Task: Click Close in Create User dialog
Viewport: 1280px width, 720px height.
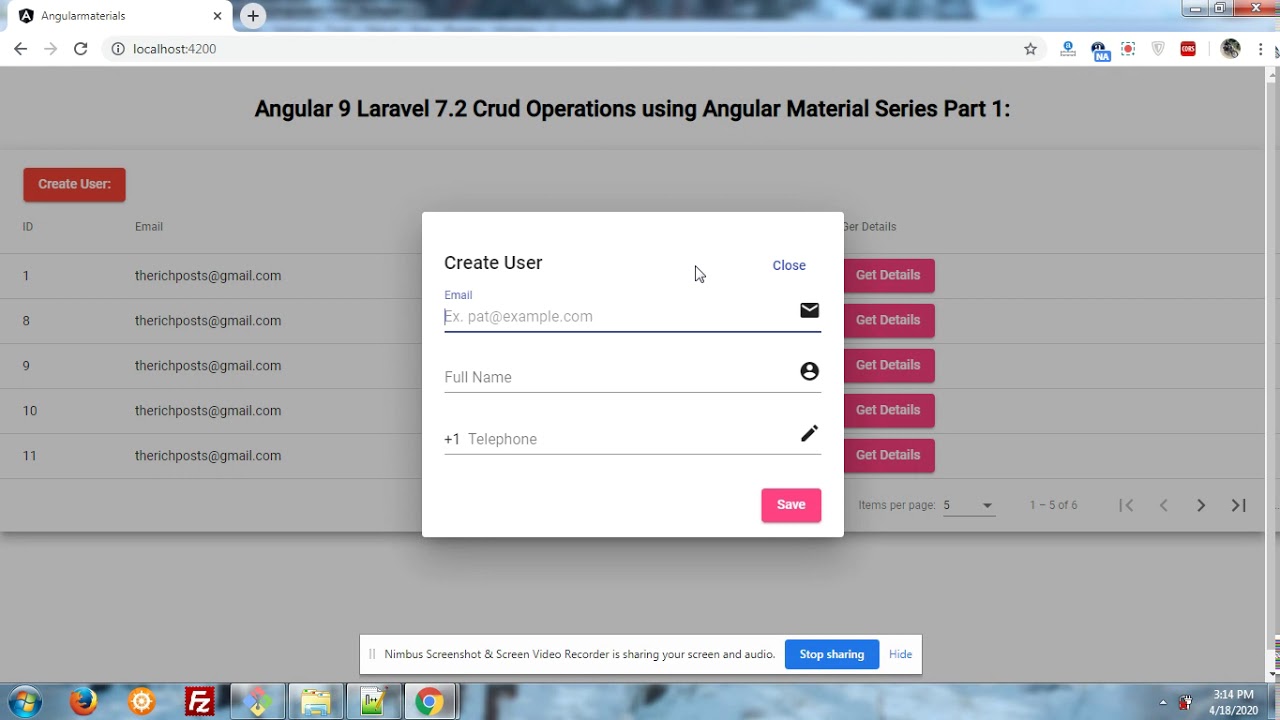Action: [x=789, y=265]
